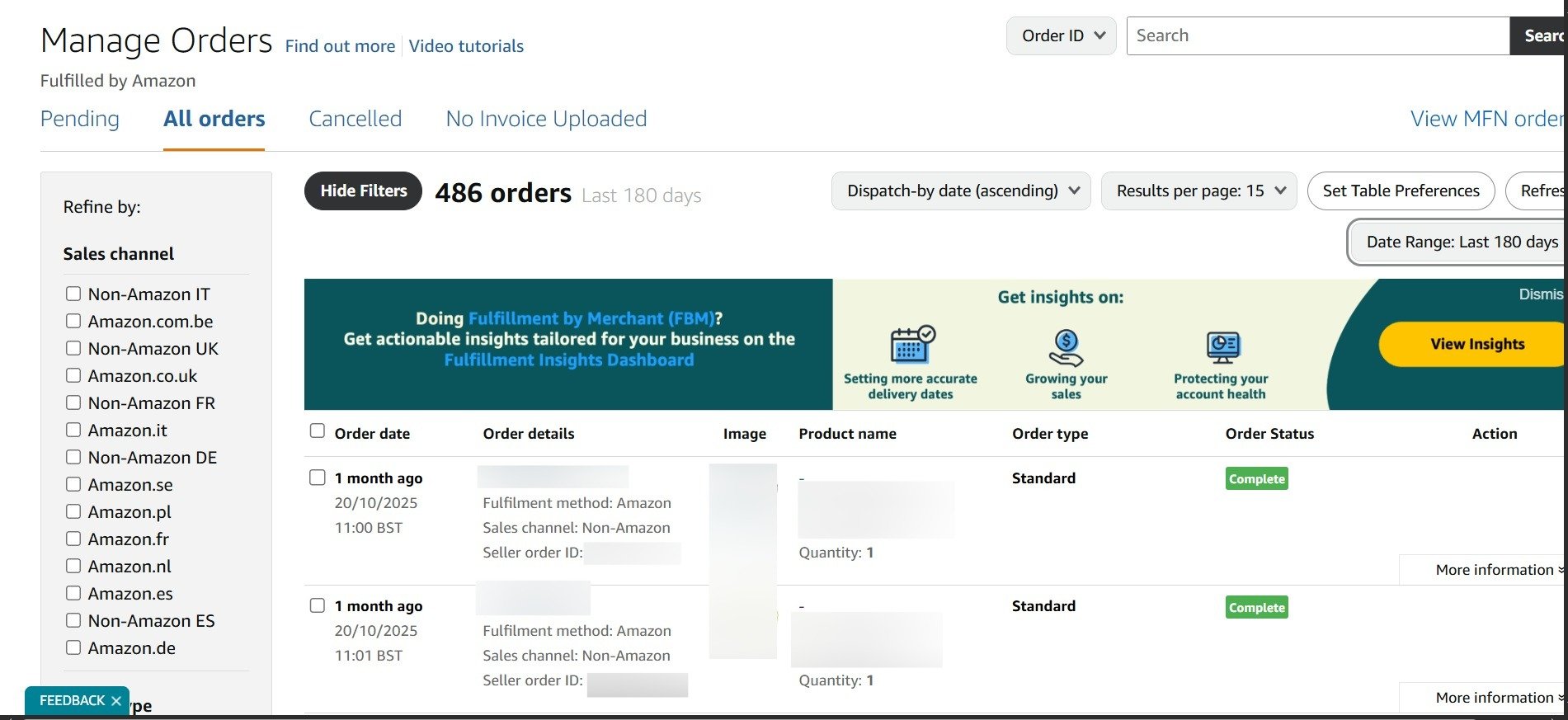
Task: Switch to the Pending tab
Action: [x=80, y=120]
